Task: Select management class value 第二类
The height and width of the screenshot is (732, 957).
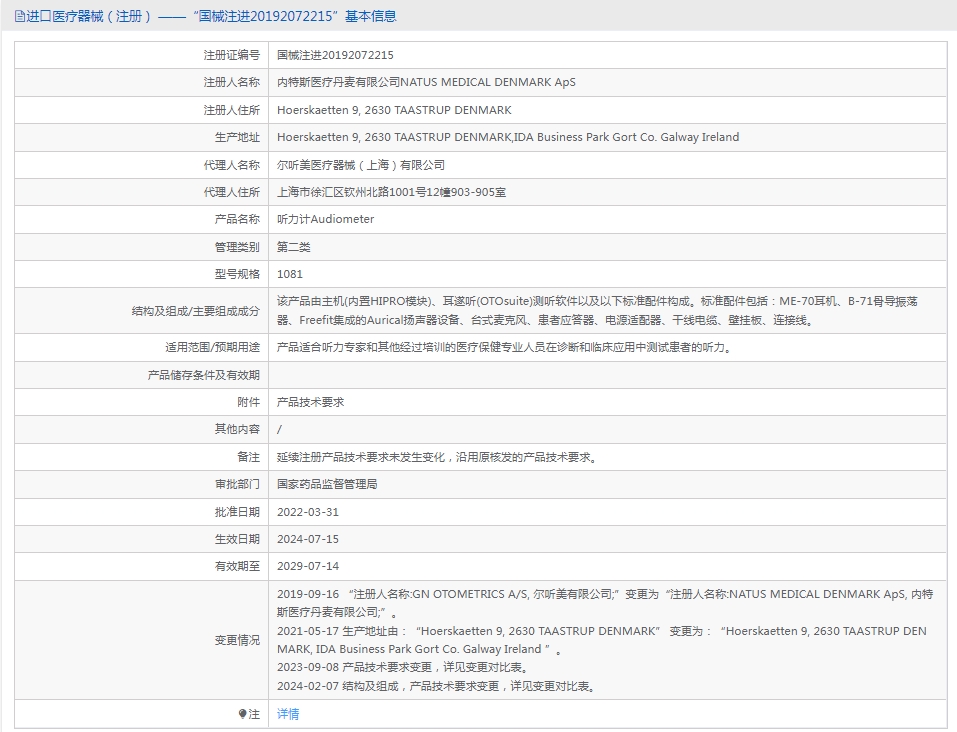Action: 294,247
